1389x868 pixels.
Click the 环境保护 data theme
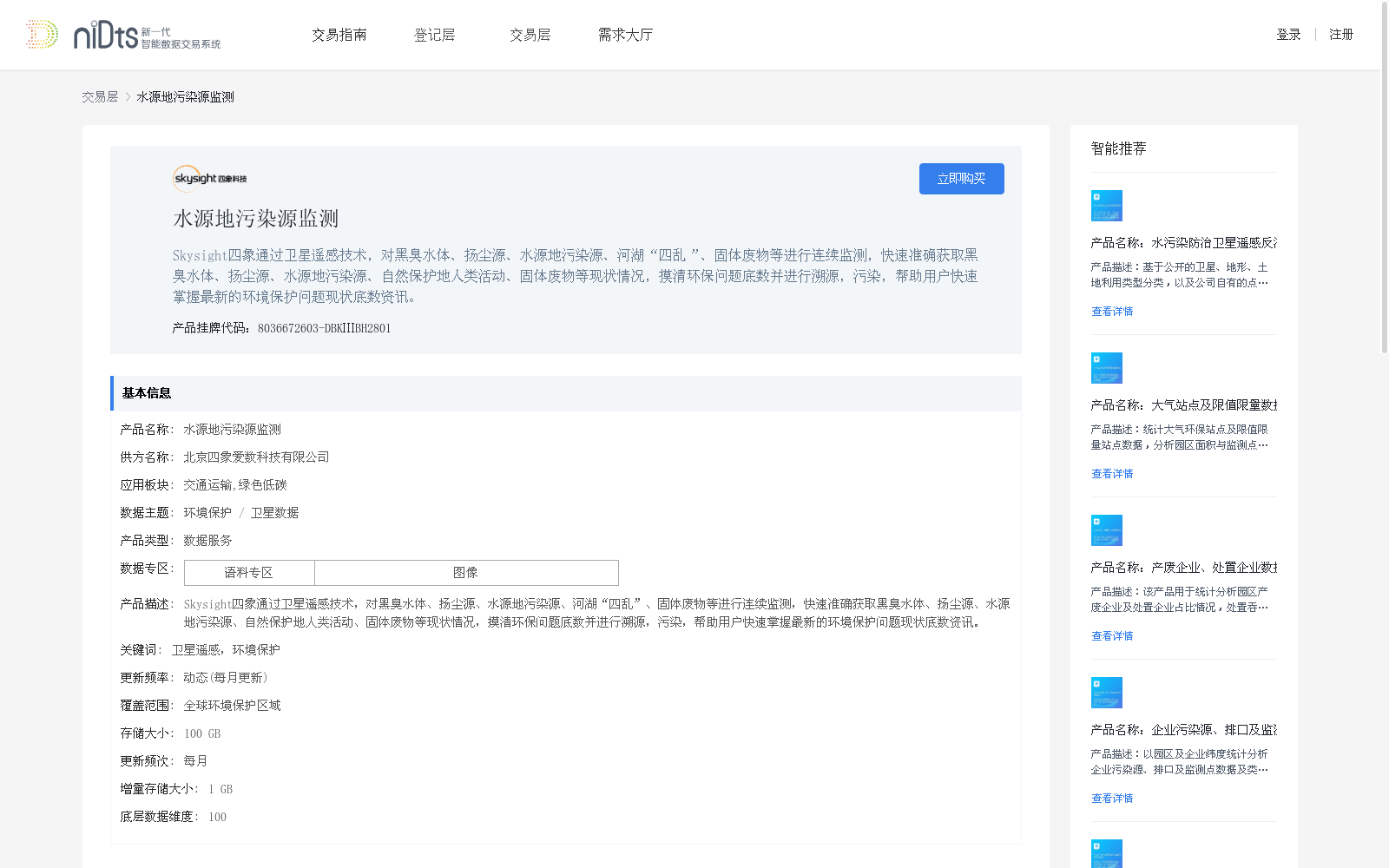coord(207,513)
